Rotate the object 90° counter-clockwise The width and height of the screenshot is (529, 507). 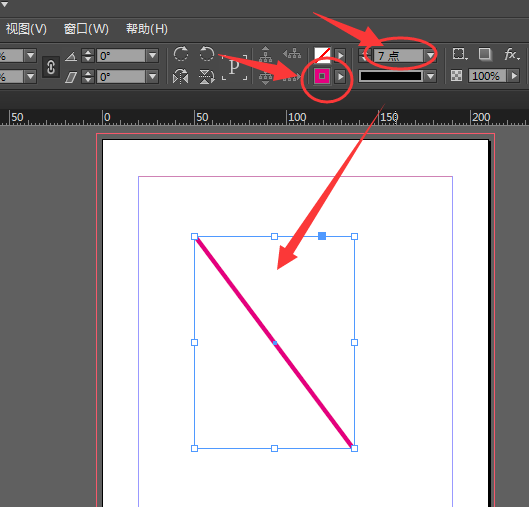pyautogui.click(x=206, y=54)
